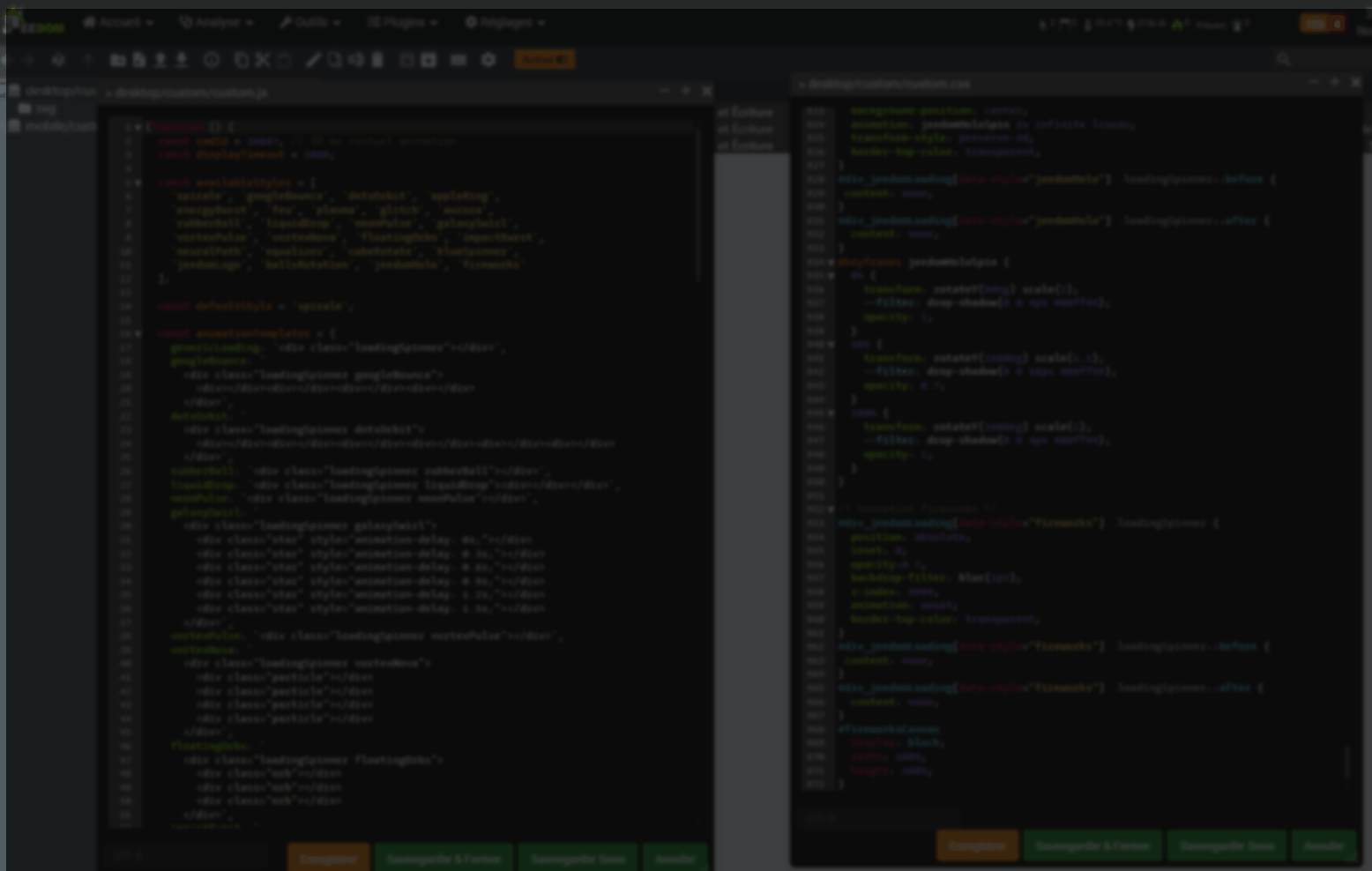
Task: Select the img folder in the tree
Action: click(38, 108)
